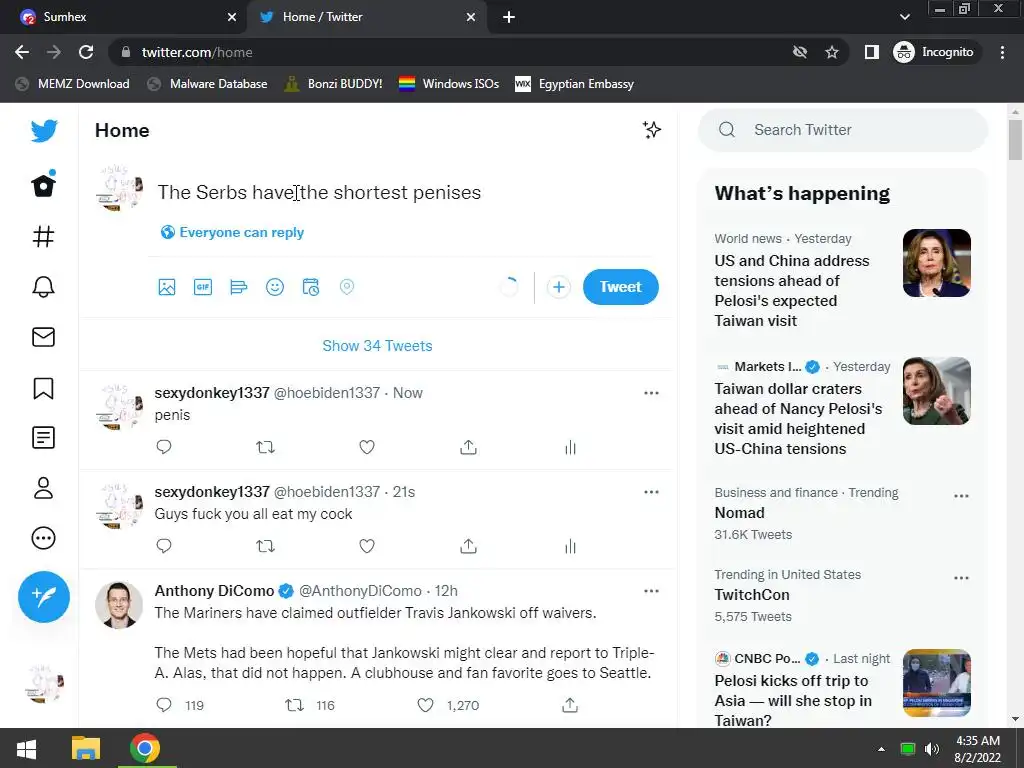Click the round compose Tweet feather button
The width and height of the screenshot is (1024, 768).
44,597
